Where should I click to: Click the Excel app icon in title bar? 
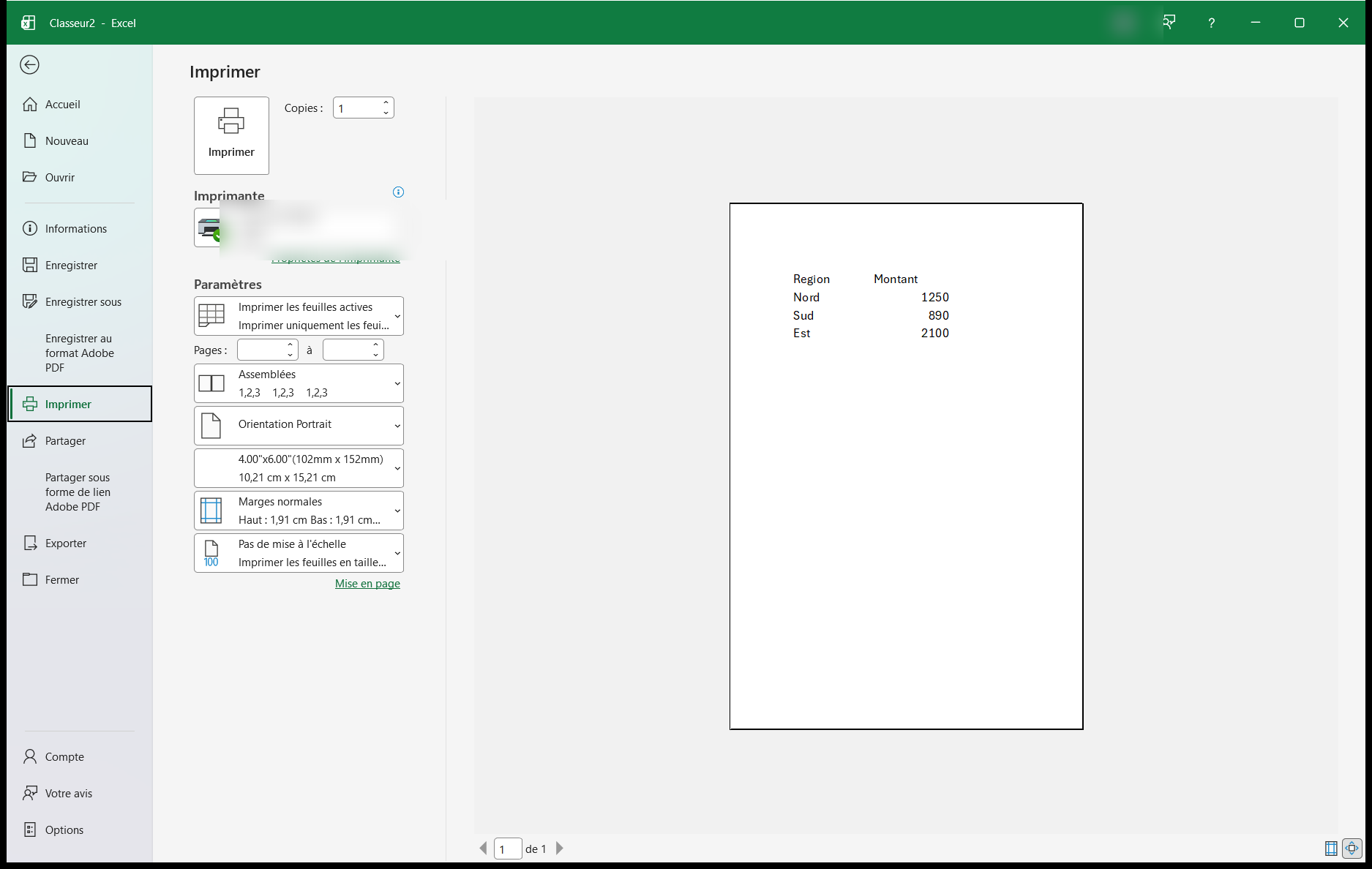point(29,23)
